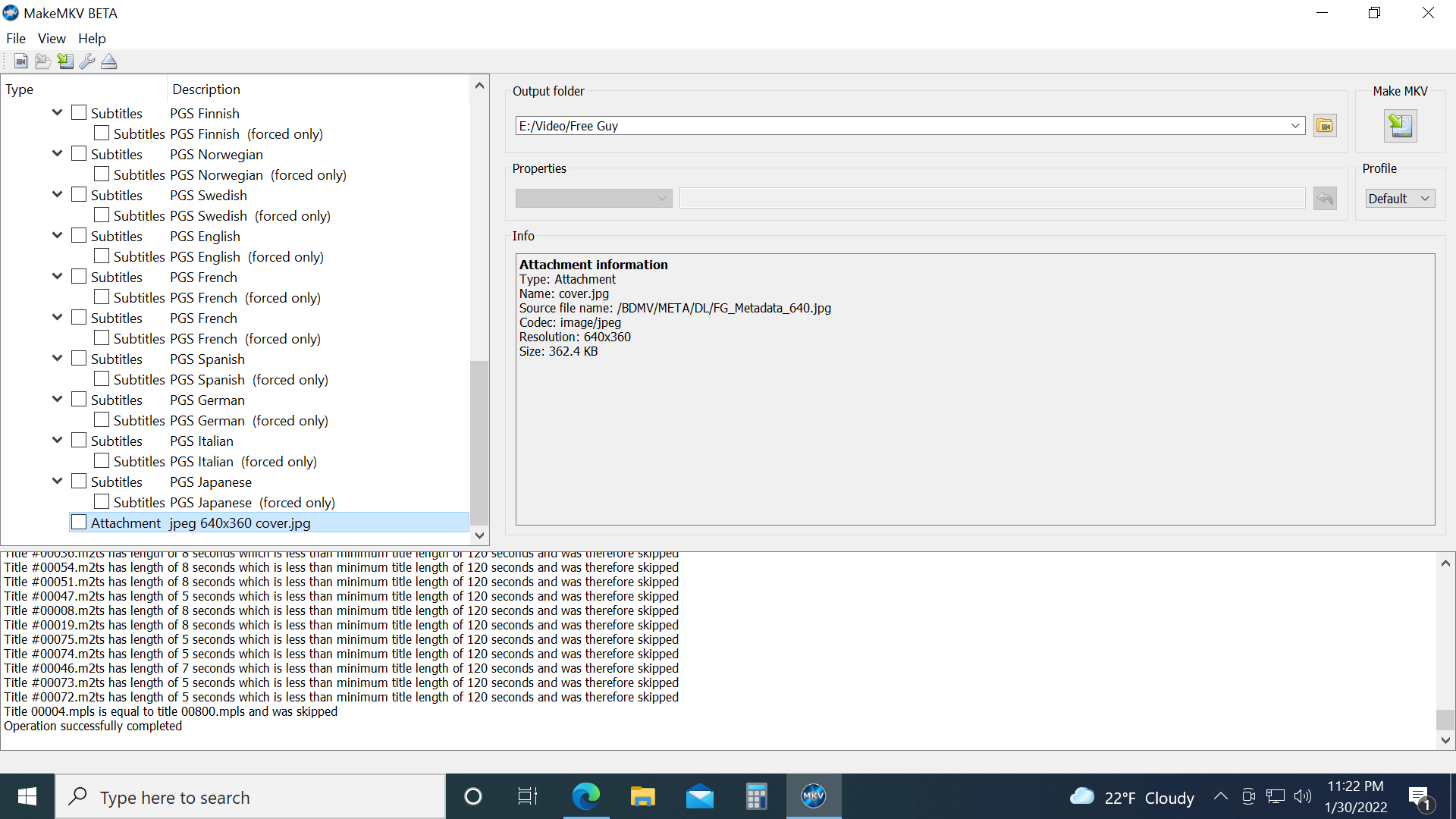Open Windows Start menu

(27, 796)
